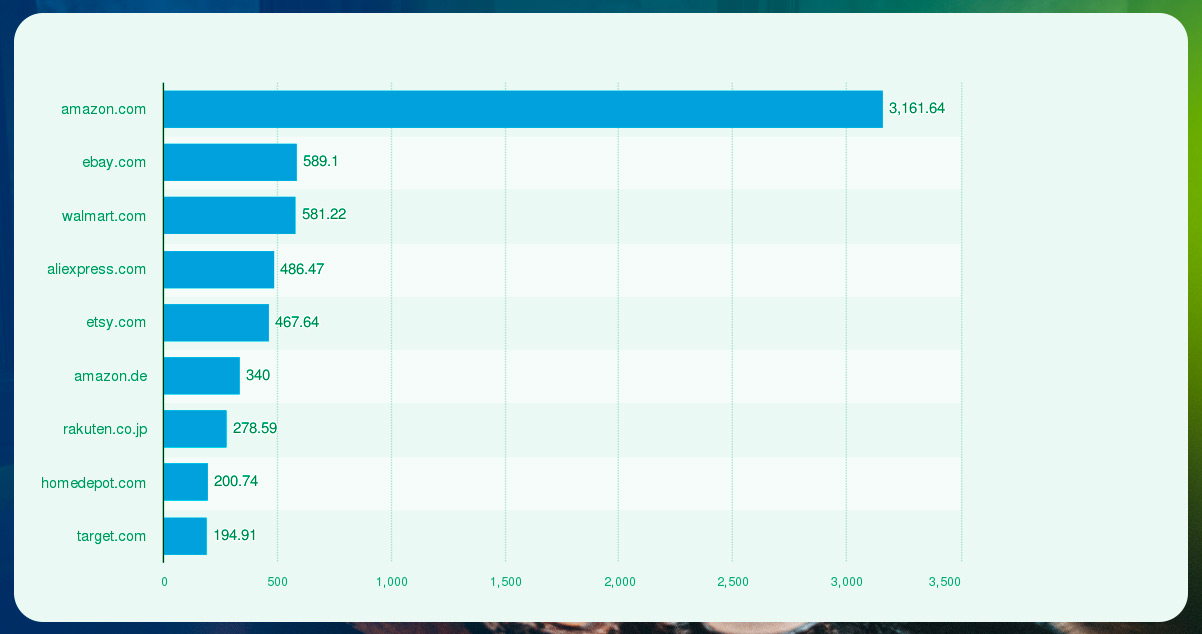The width and height of the screenshot is (1202, 634).
Task: Click the 2,000 x-axis tick label
Action: 619,581
